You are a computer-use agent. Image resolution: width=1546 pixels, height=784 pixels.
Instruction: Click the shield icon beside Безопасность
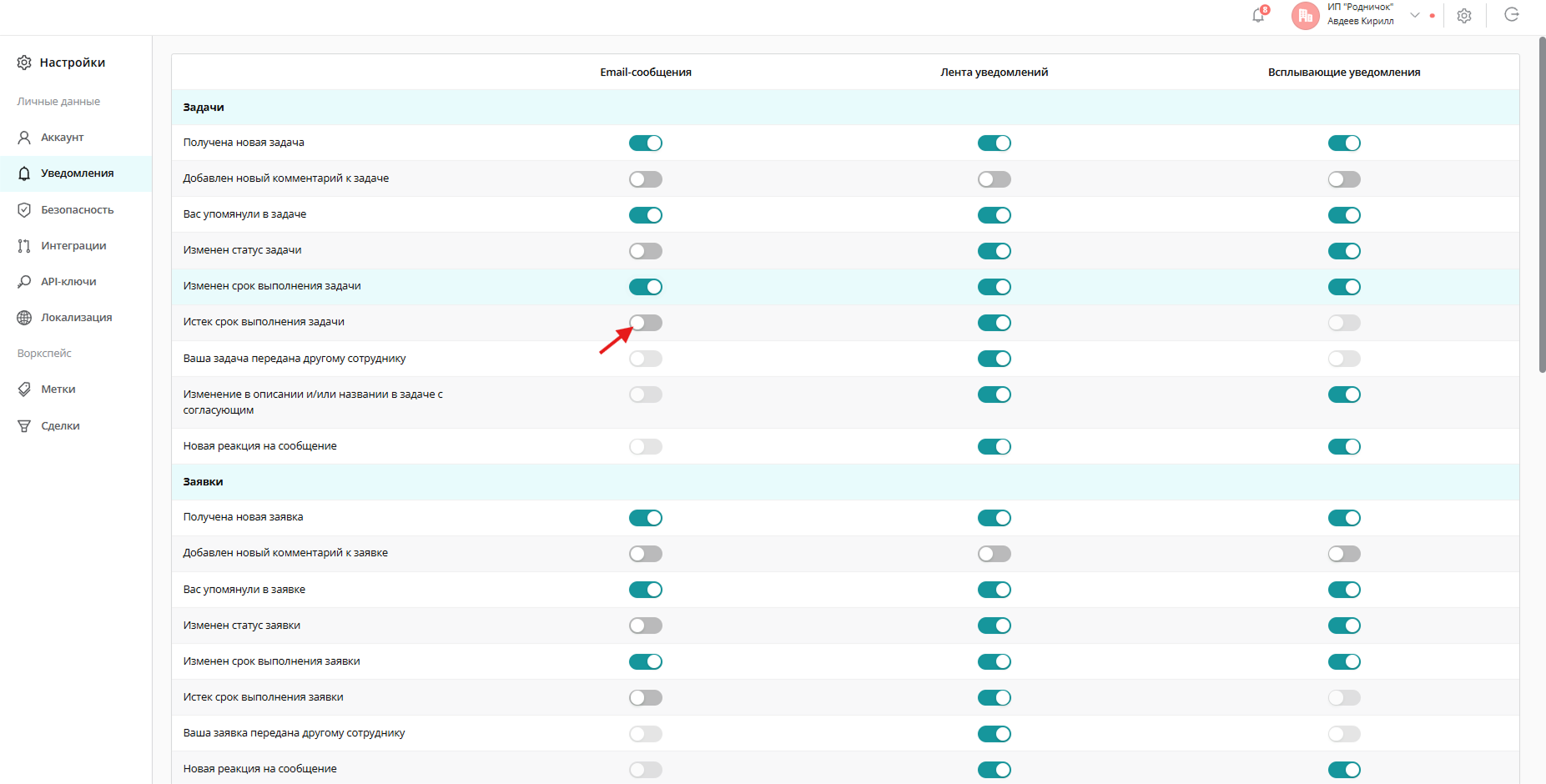(x=24, y=210)
